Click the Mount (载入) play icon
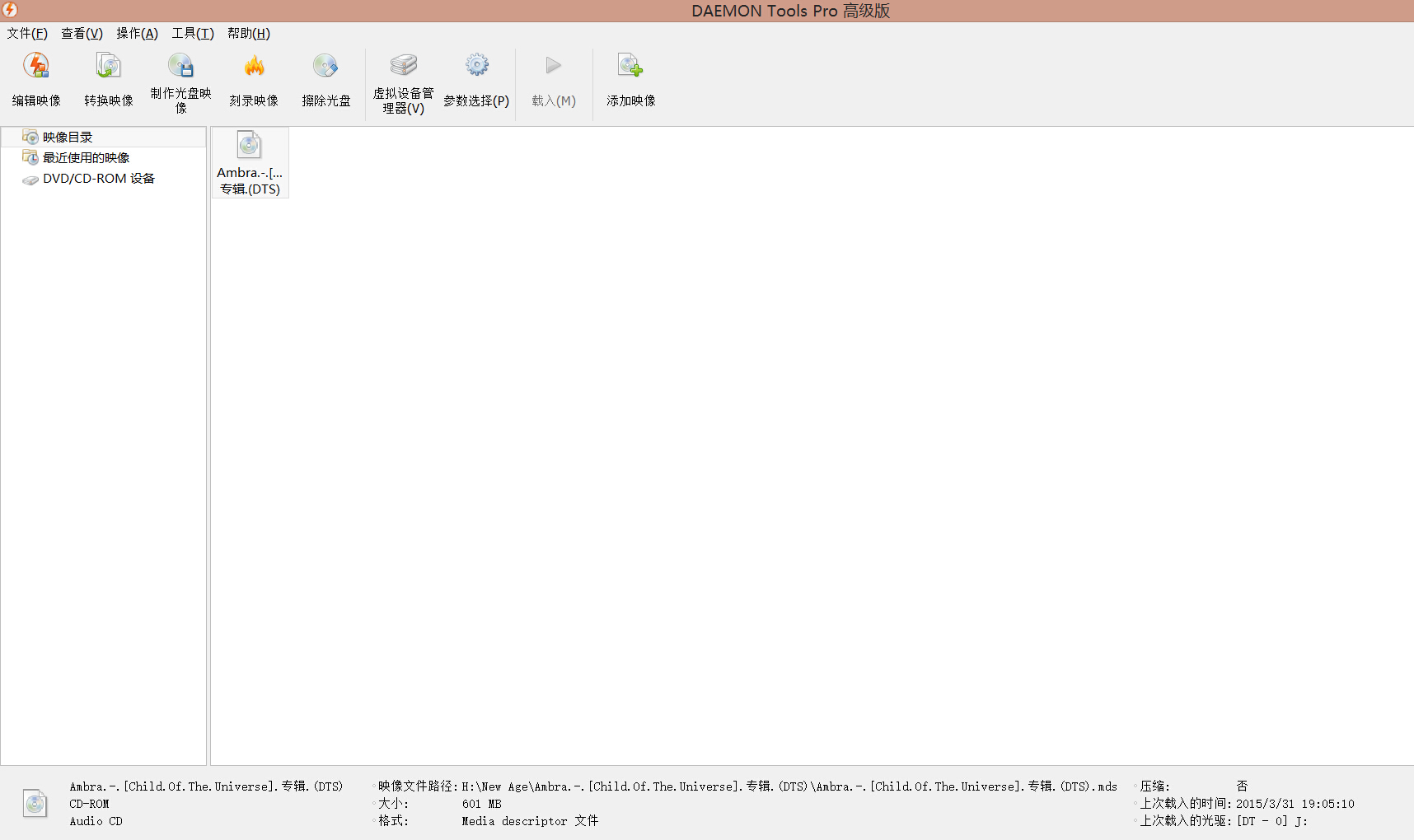The height and width of the screenshot is (840, 1414). [x=554, y=65]
